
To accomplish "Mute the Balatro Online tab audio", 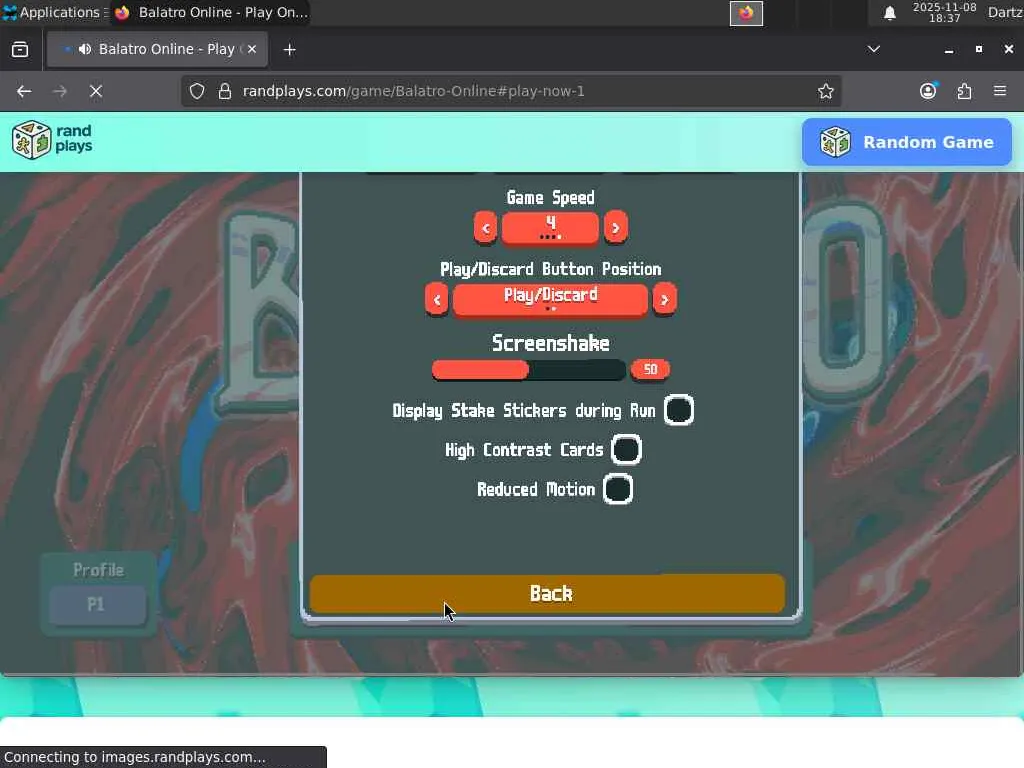I will tap(85, 49).
